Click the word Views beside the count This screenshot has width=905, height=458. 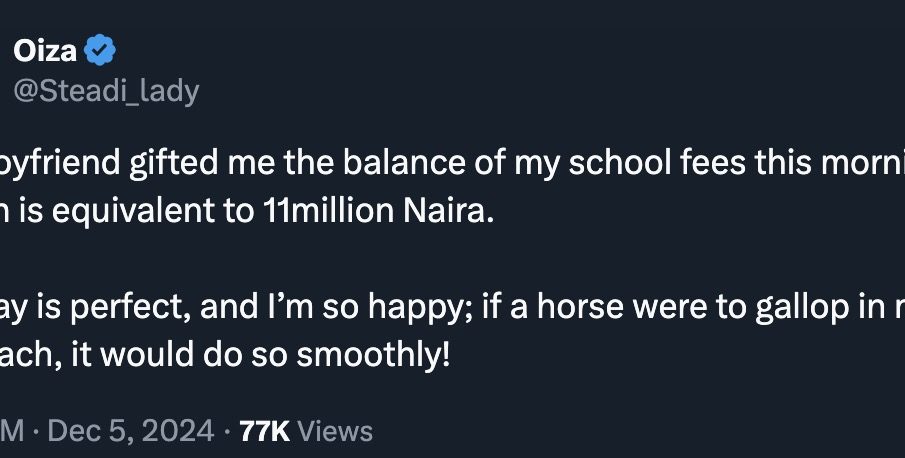(x=335, y=431)
